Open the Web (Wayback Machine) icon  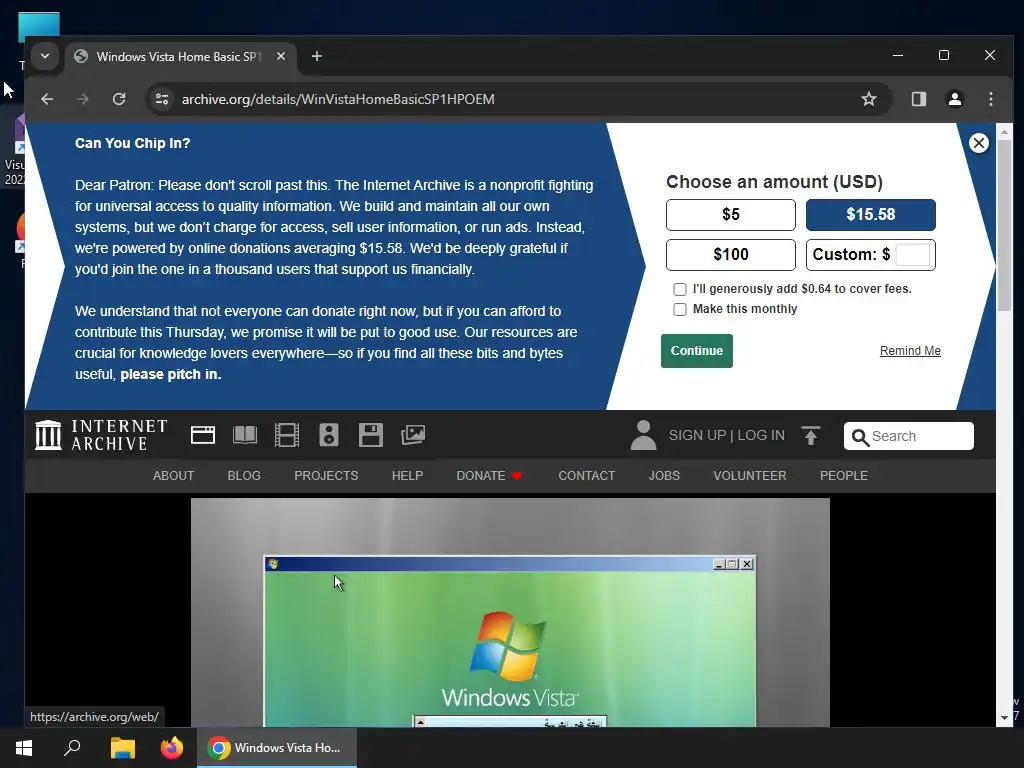(x=202, y=435)
